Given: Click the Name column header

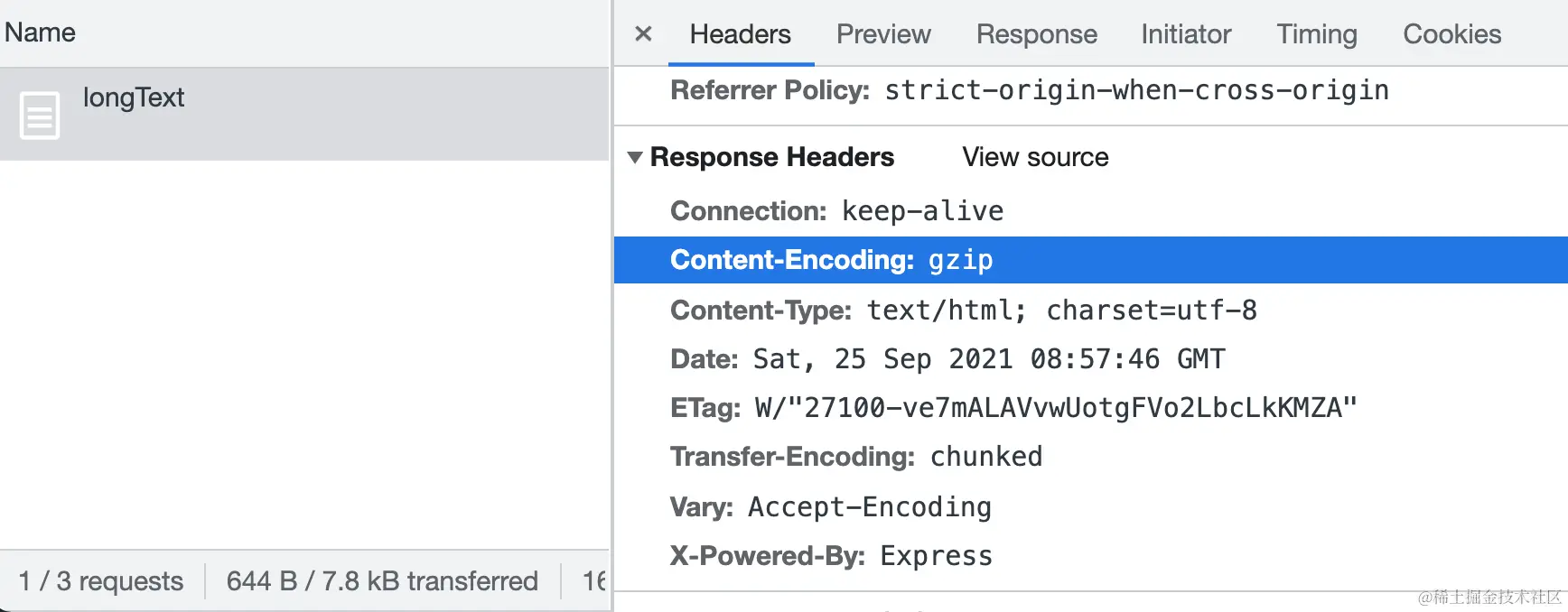Looking at the screenshot, I should (40, 32).
